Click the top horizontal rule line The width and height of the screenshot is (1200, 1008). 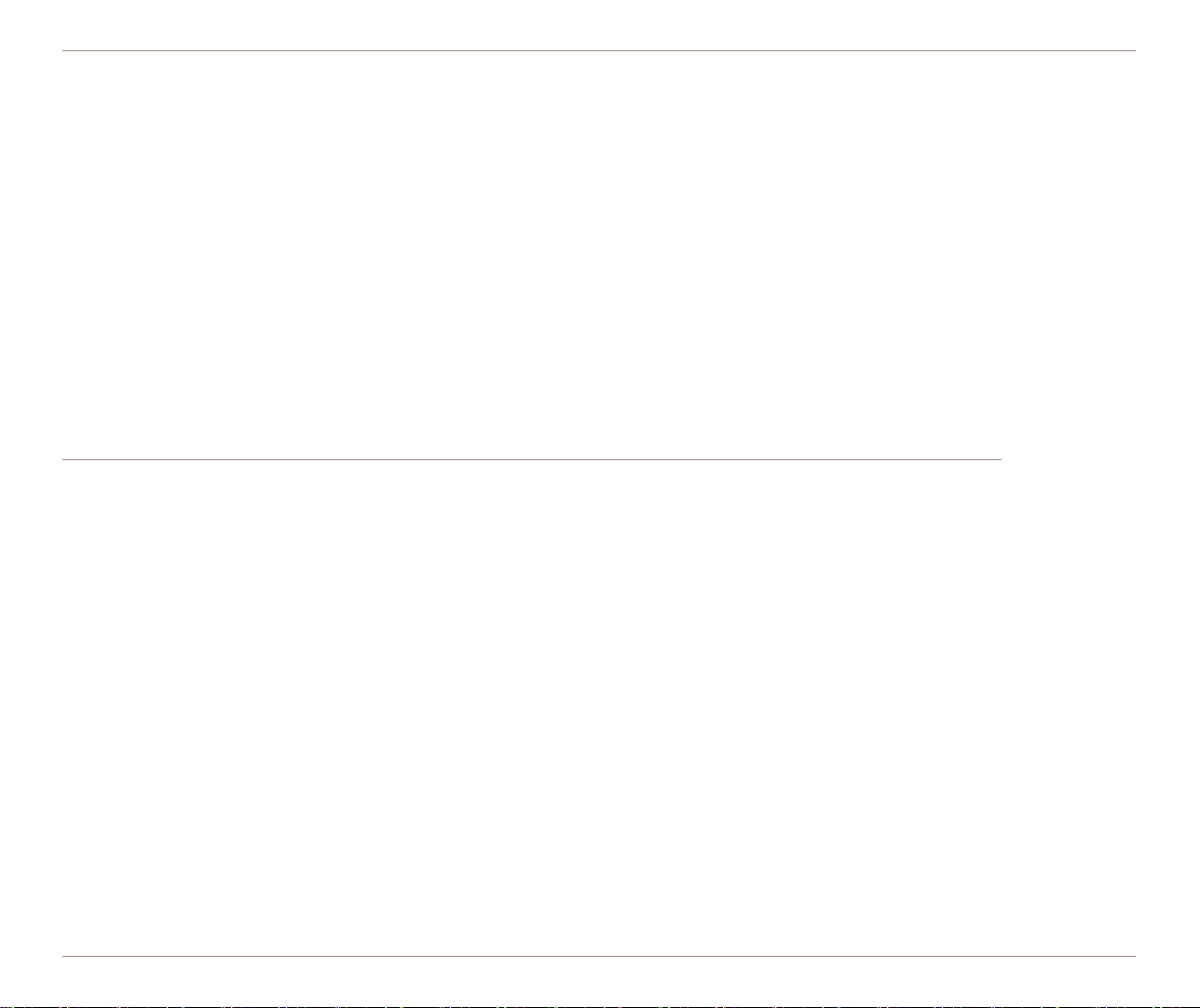pos(599,50)
